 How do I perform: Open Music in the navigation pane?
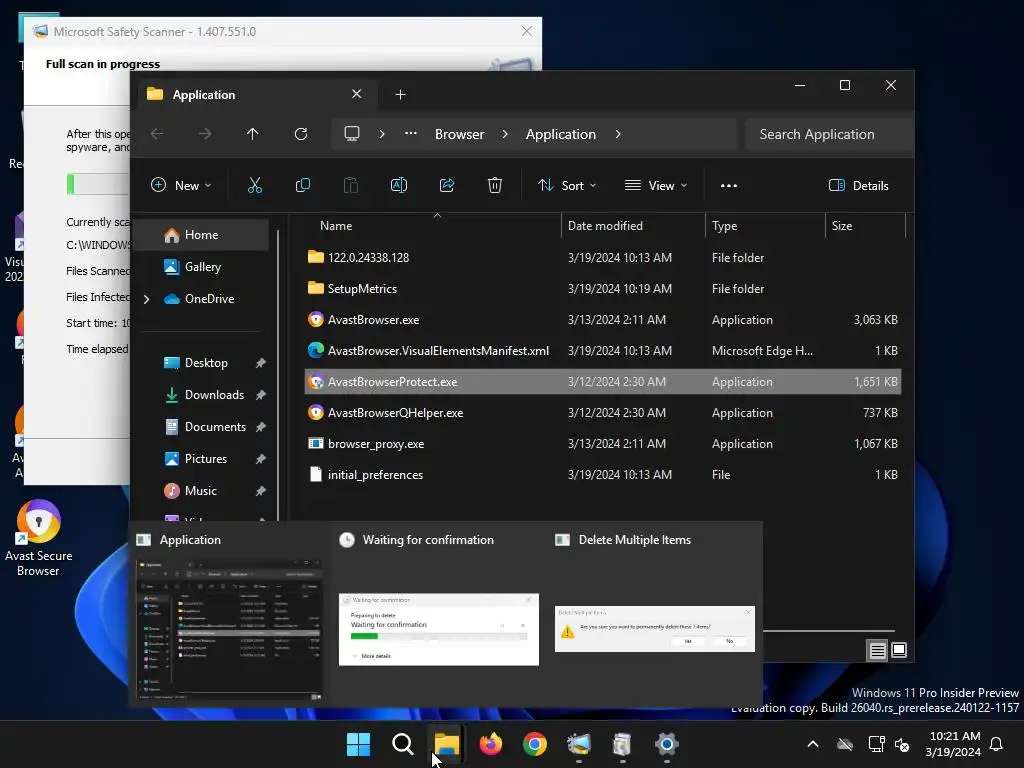click(x=200, y=491)
